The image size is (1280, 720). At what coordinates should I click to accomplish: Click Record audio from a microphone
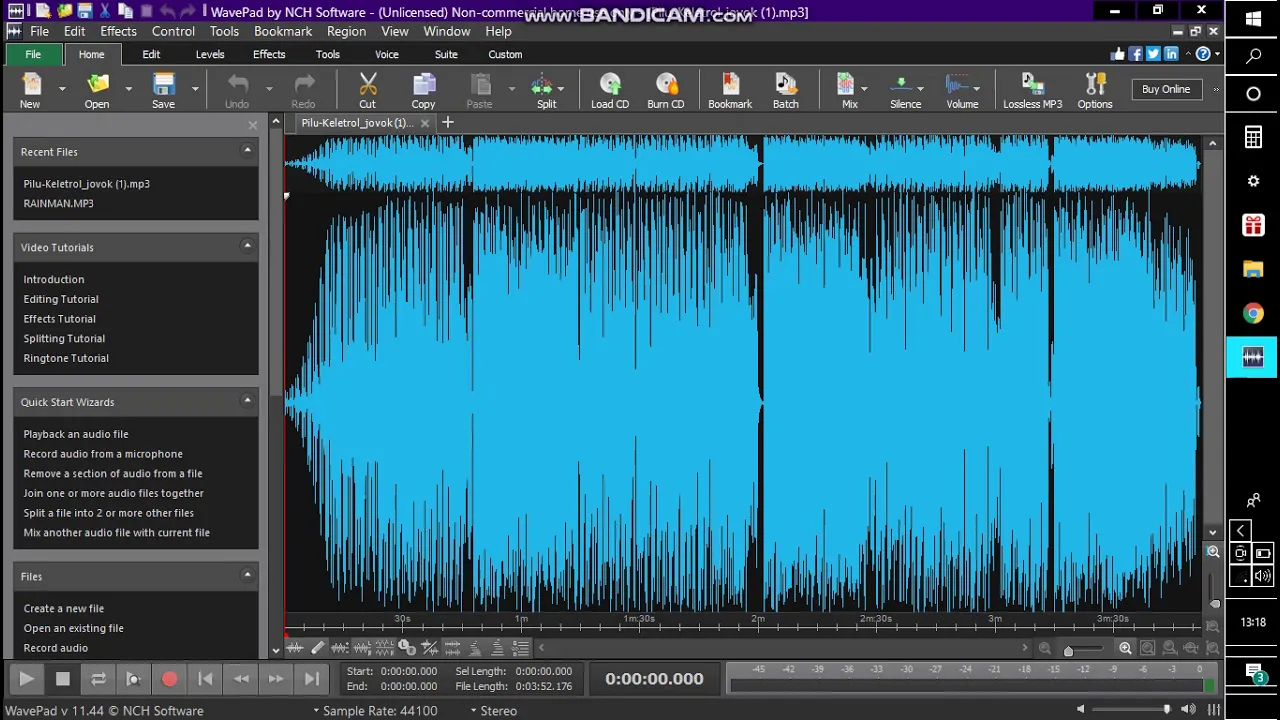tap(103, 454)
